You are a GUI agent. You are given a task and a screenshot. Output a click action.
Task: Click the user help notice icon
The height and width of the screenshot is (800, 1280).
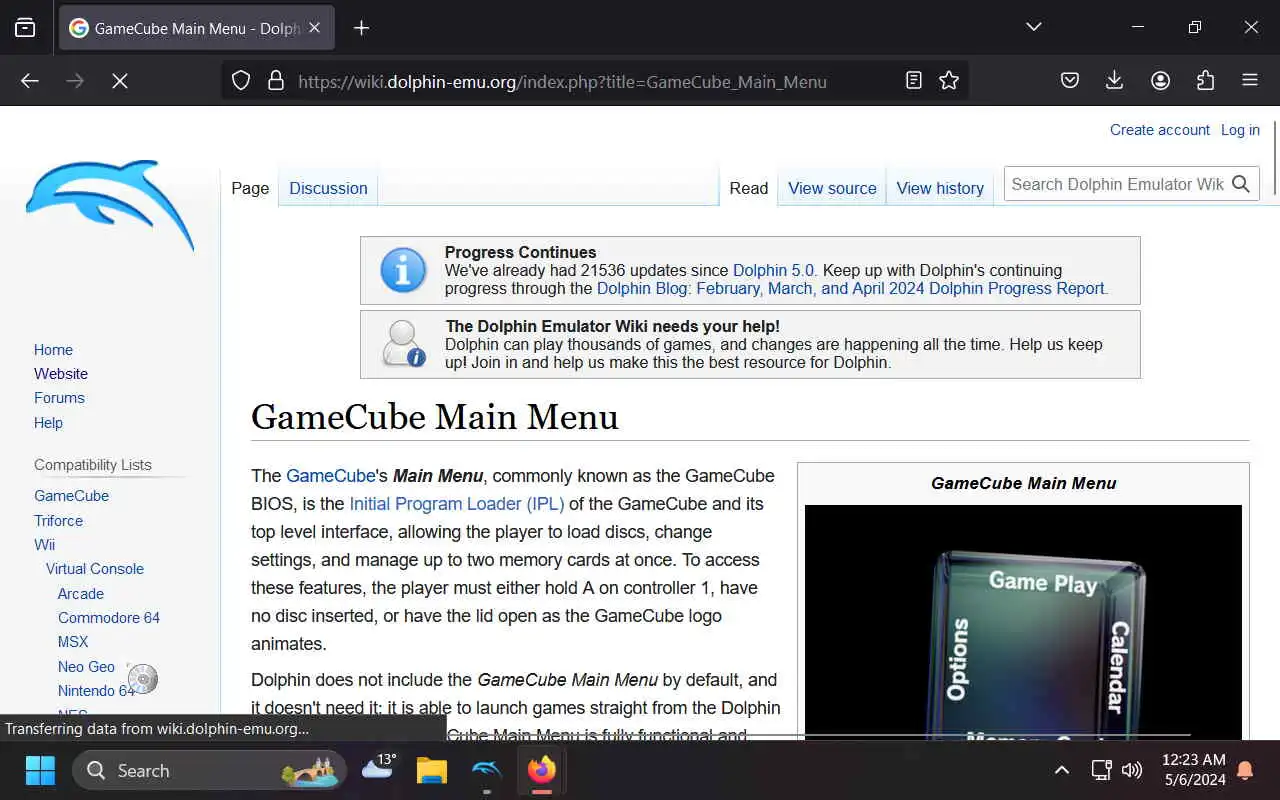pos(404,344)
